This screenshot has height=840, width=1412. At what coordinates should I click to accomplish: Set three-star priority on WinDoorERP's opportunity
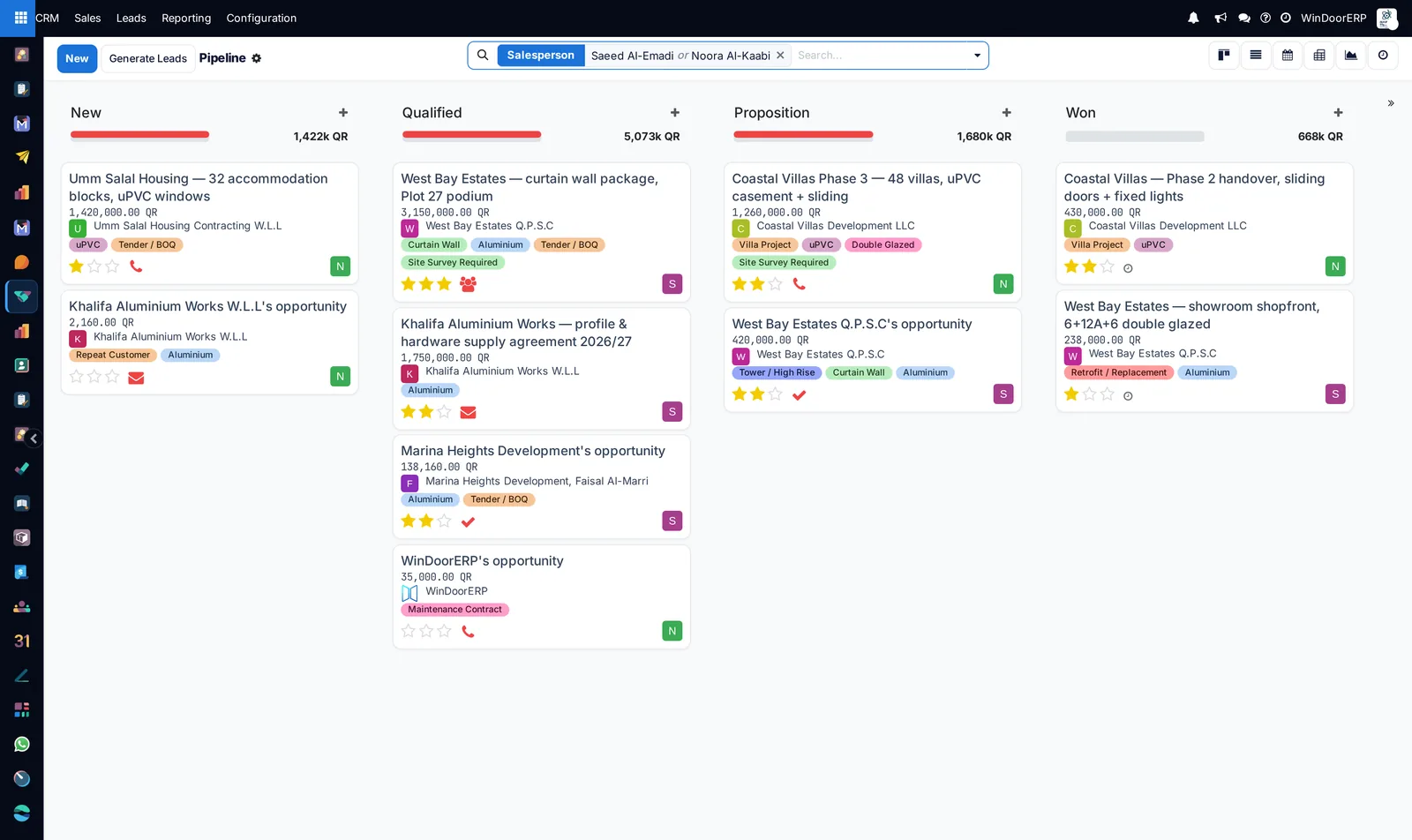click(444, 631)
